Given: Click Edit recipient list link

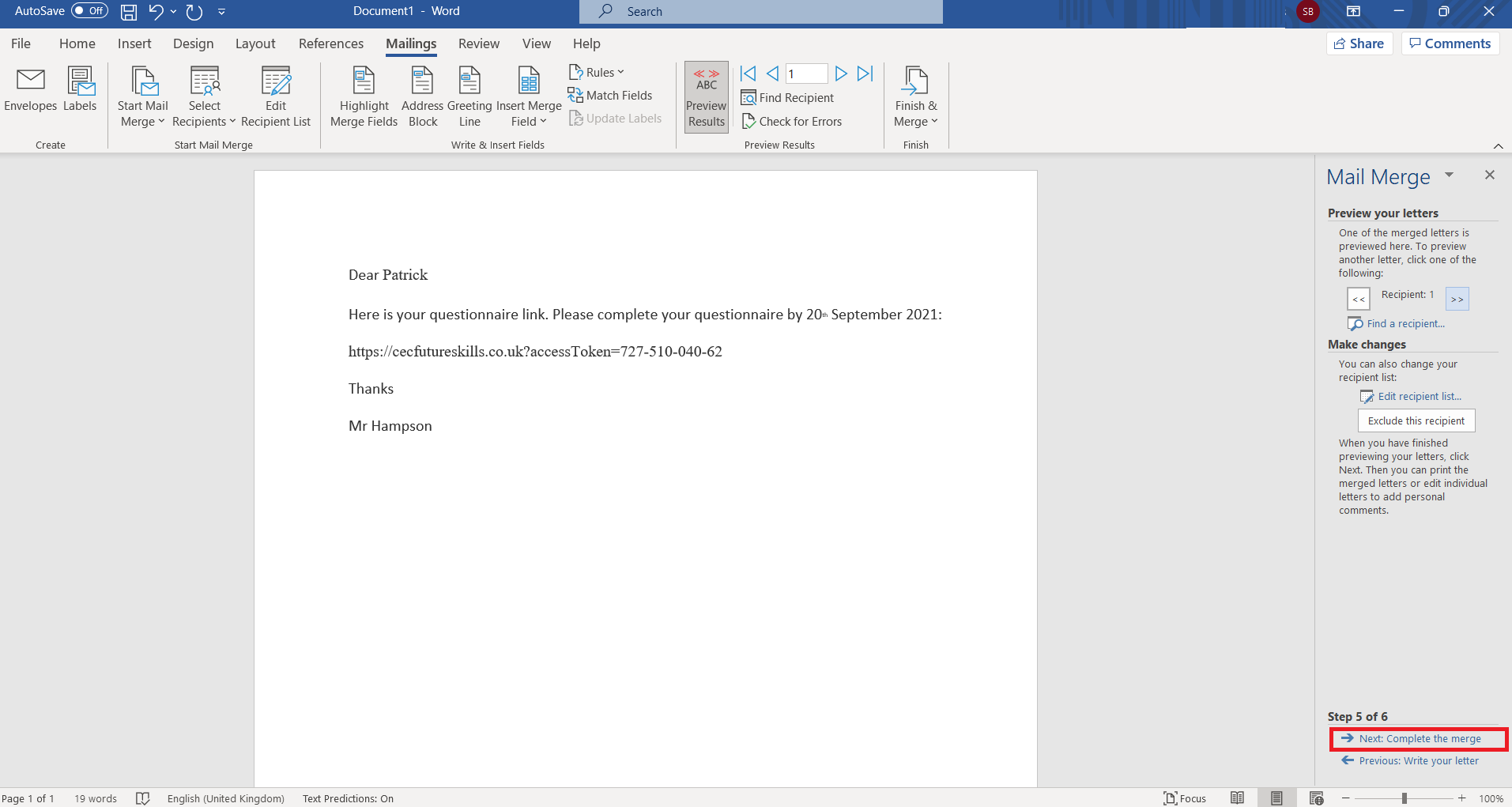Looking at the screenshot, I should pos(1412,396).
